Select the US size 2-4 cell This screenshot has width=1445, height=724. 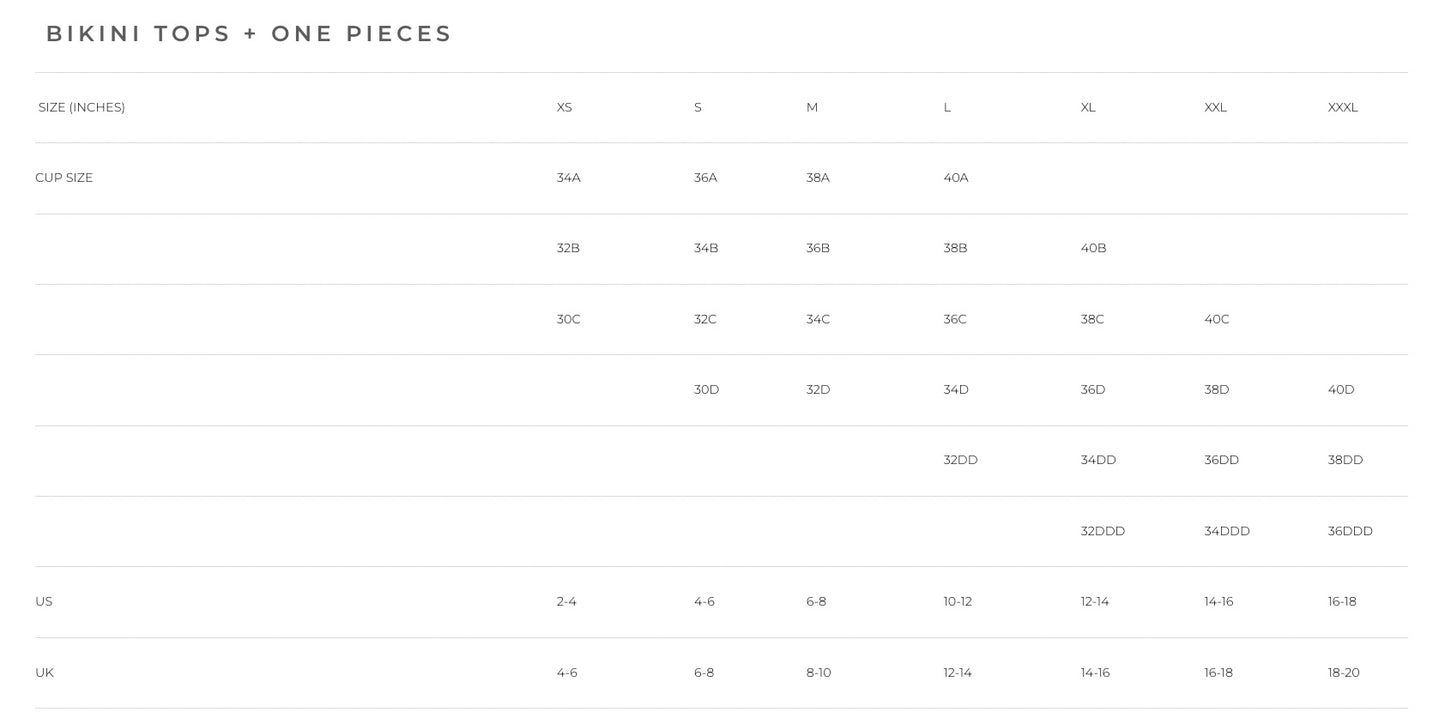click(566, 602)
